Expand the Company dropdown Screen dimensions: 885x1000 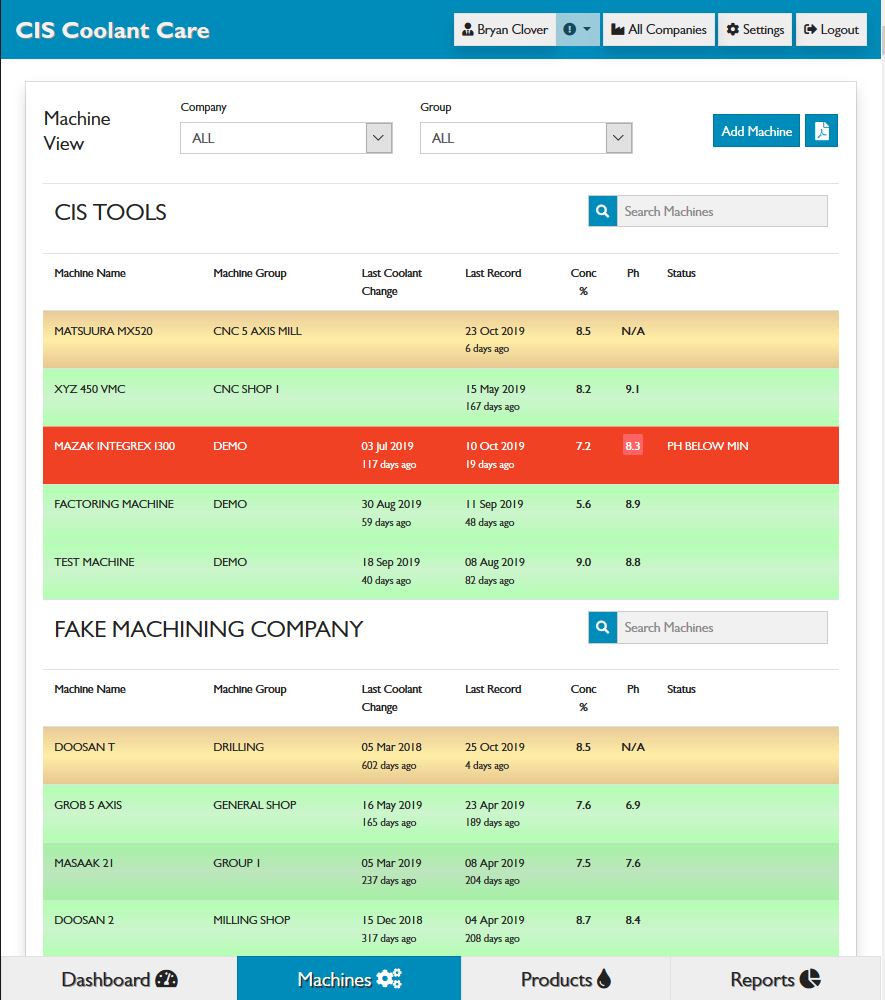point(285,138)
